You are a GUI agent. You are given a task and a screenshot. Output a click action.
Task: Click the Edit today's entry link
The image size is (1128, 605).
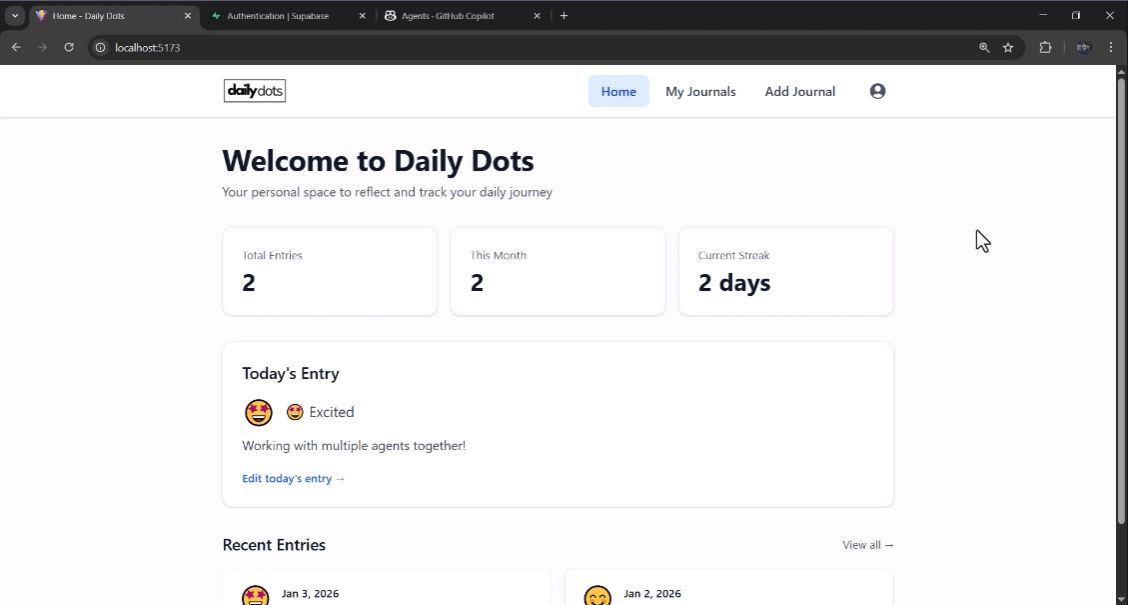point(292,478)
